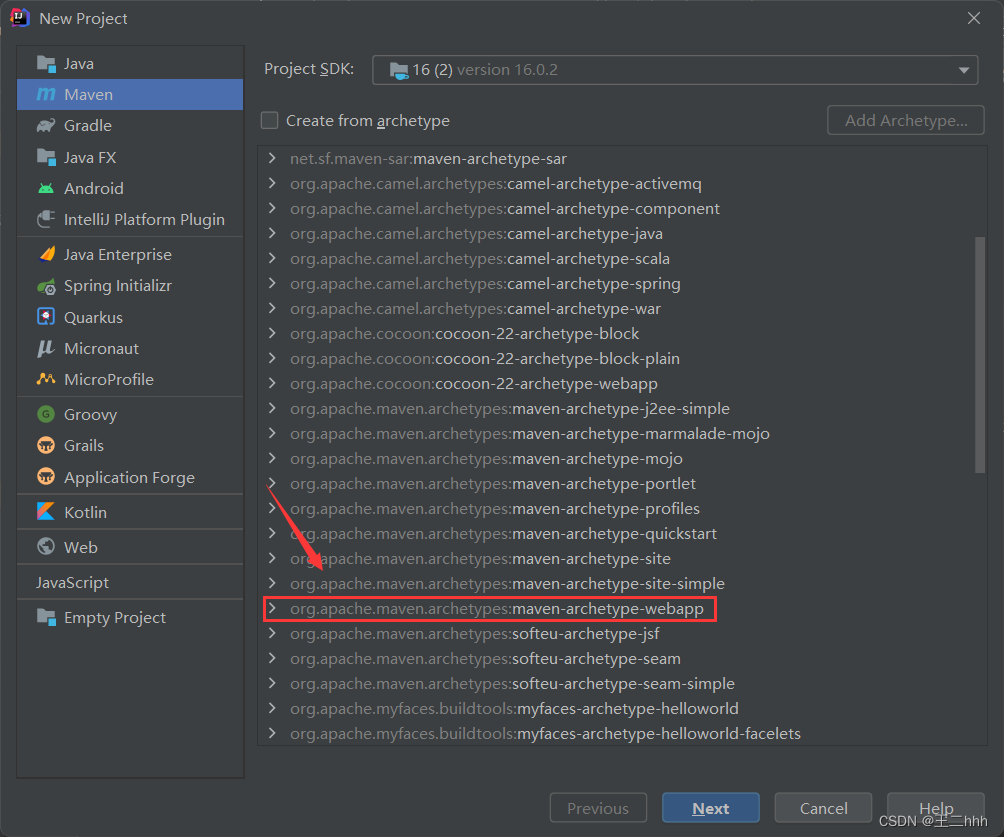Click the Gradle elephant icon

click(46, 126)
